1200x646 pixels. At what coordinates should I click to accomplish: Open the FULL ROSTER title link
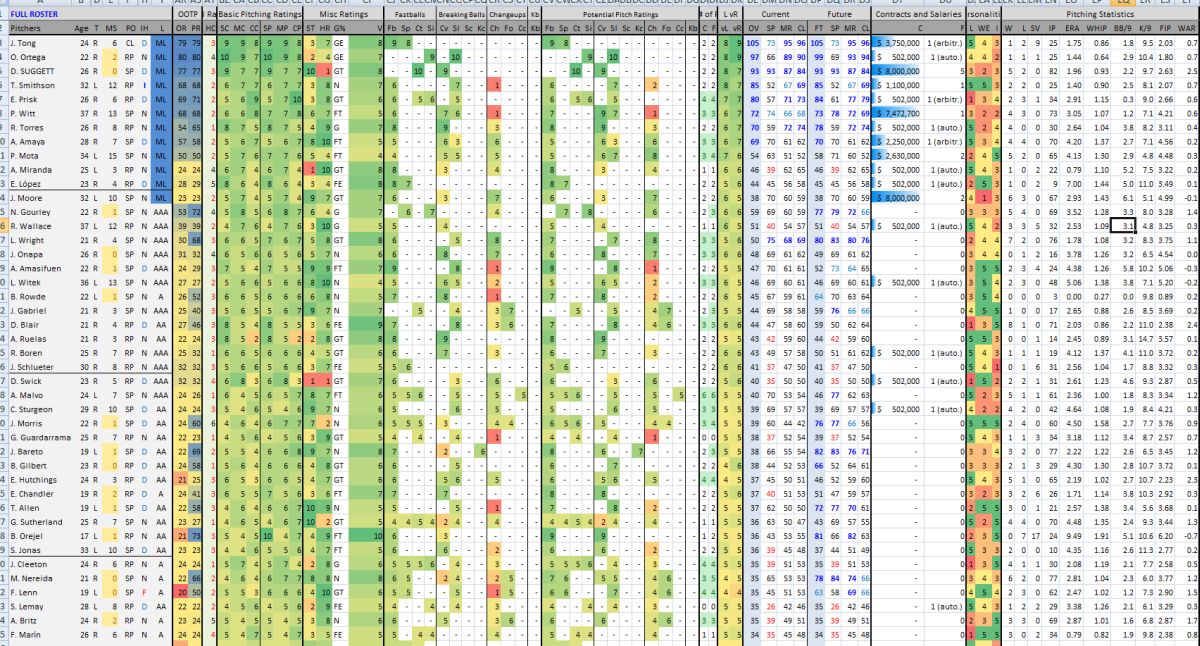(x=34, y=16)
